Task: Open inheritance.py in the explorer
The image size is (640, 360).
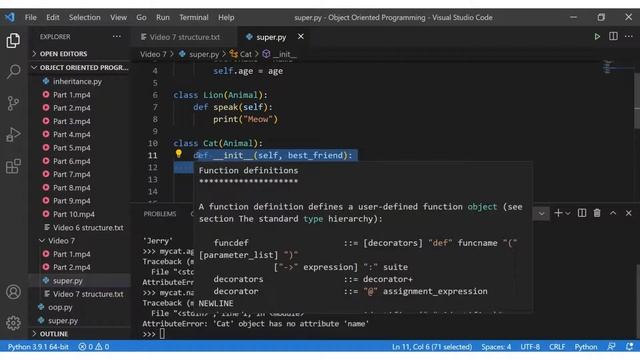Action: coord(77,81)
